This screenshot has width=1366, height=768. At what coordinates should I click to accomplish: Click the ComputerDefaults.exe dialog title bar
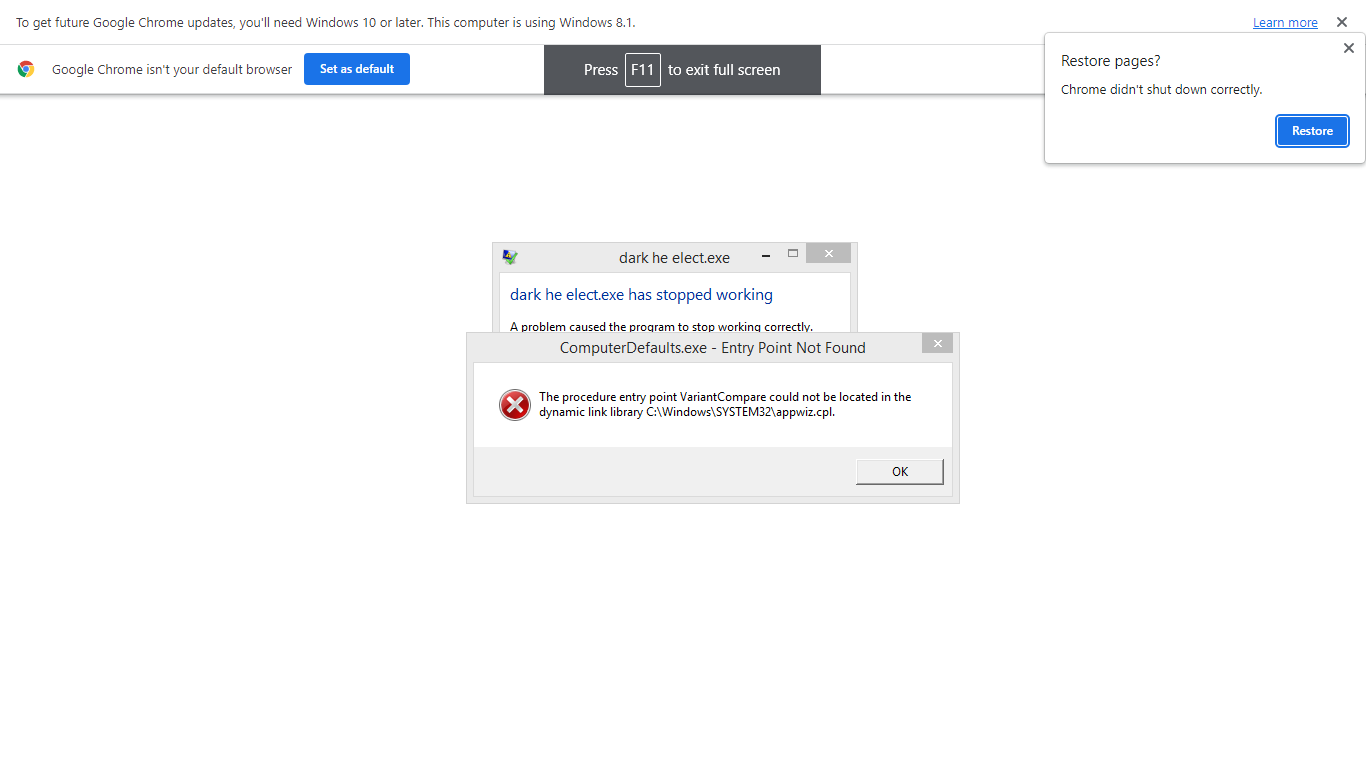pos(712,348)
